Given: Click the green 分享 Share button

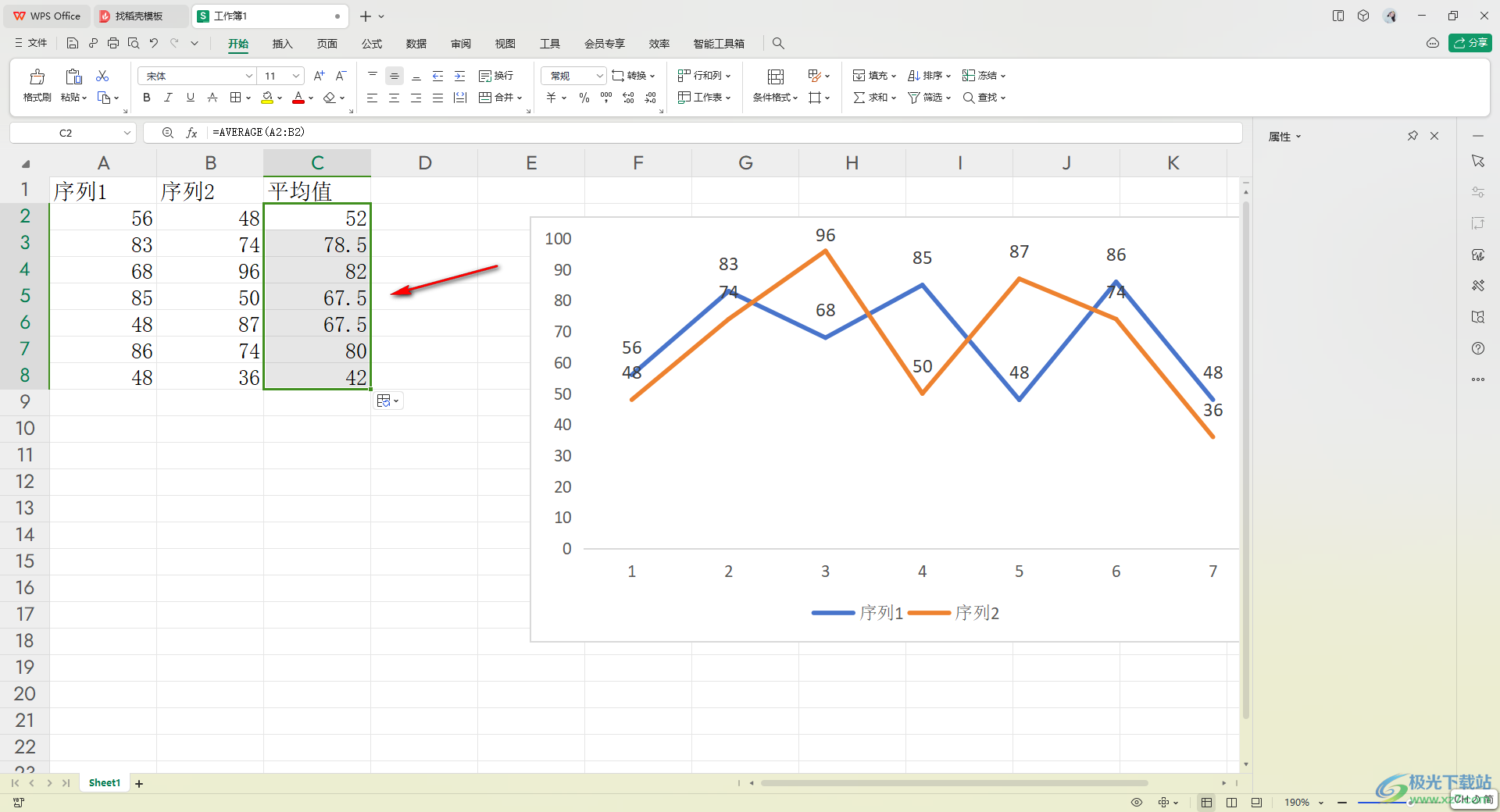Looking at the screenshot, I should click(1470, 43).
